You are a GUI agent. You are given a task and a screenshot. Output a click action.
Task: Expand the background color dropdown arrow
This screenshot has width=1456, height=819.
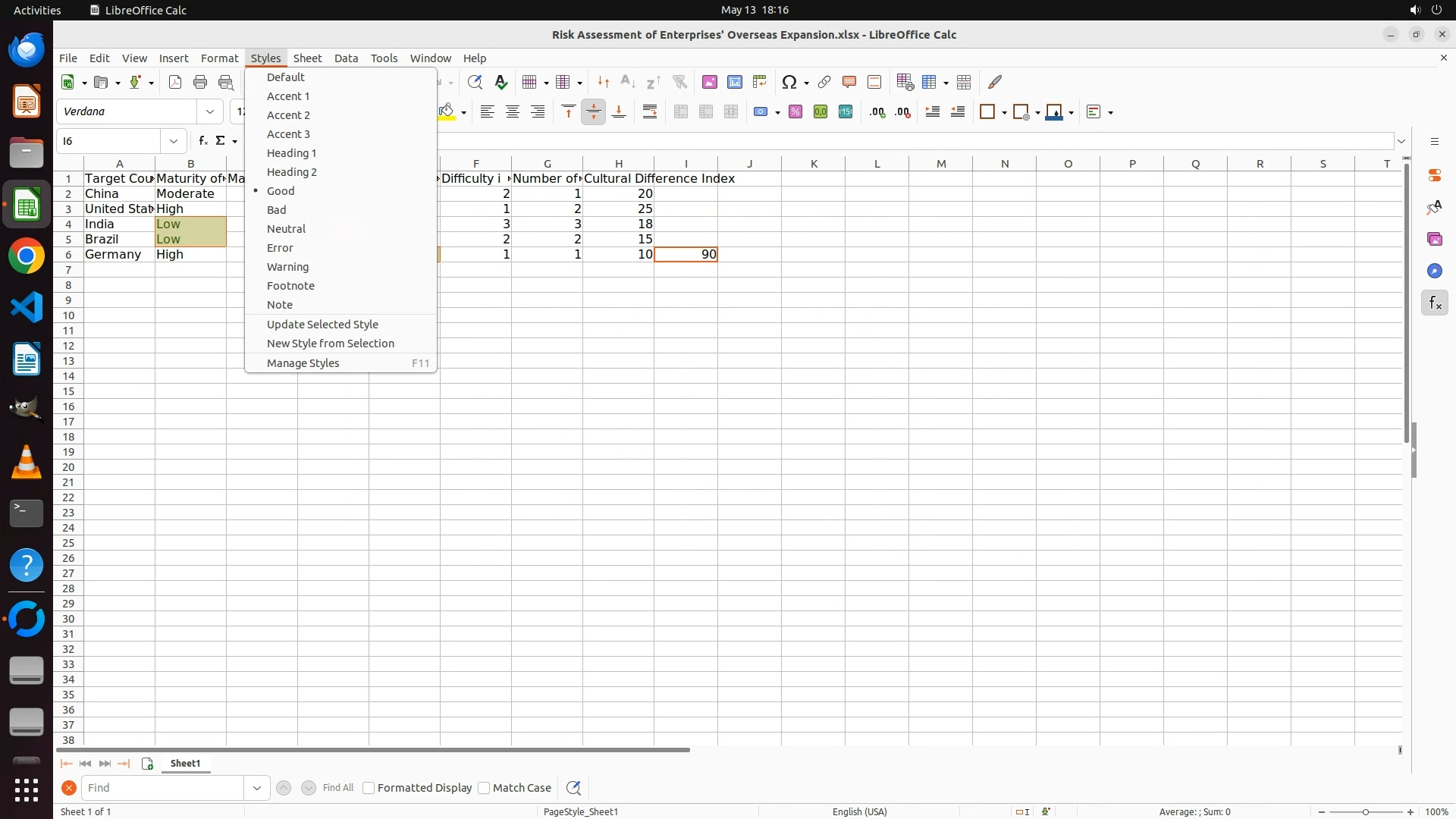[x=463, y=112]
